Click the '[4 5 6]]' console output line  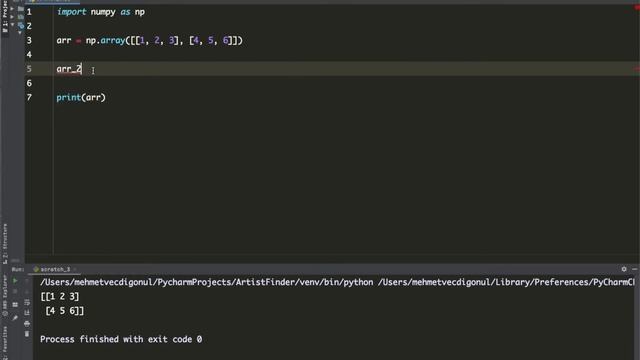tap(64, 311)
